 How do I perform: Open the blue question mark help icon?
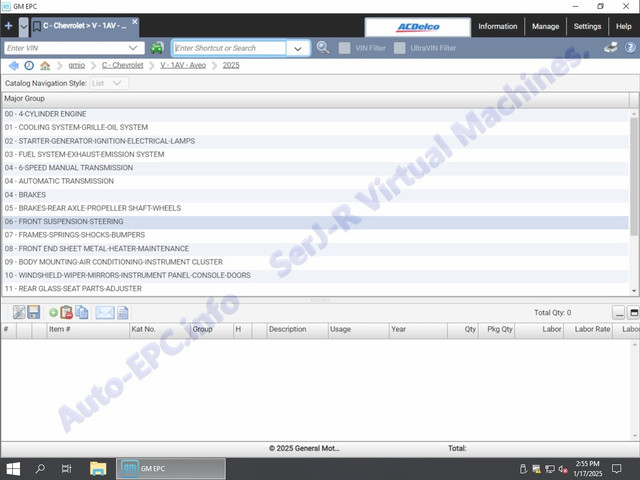point(630,48)
